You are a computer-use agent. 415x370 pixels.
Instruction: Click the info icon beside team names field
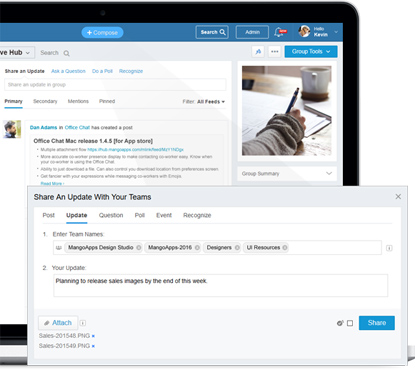click(x=389, y=248)
